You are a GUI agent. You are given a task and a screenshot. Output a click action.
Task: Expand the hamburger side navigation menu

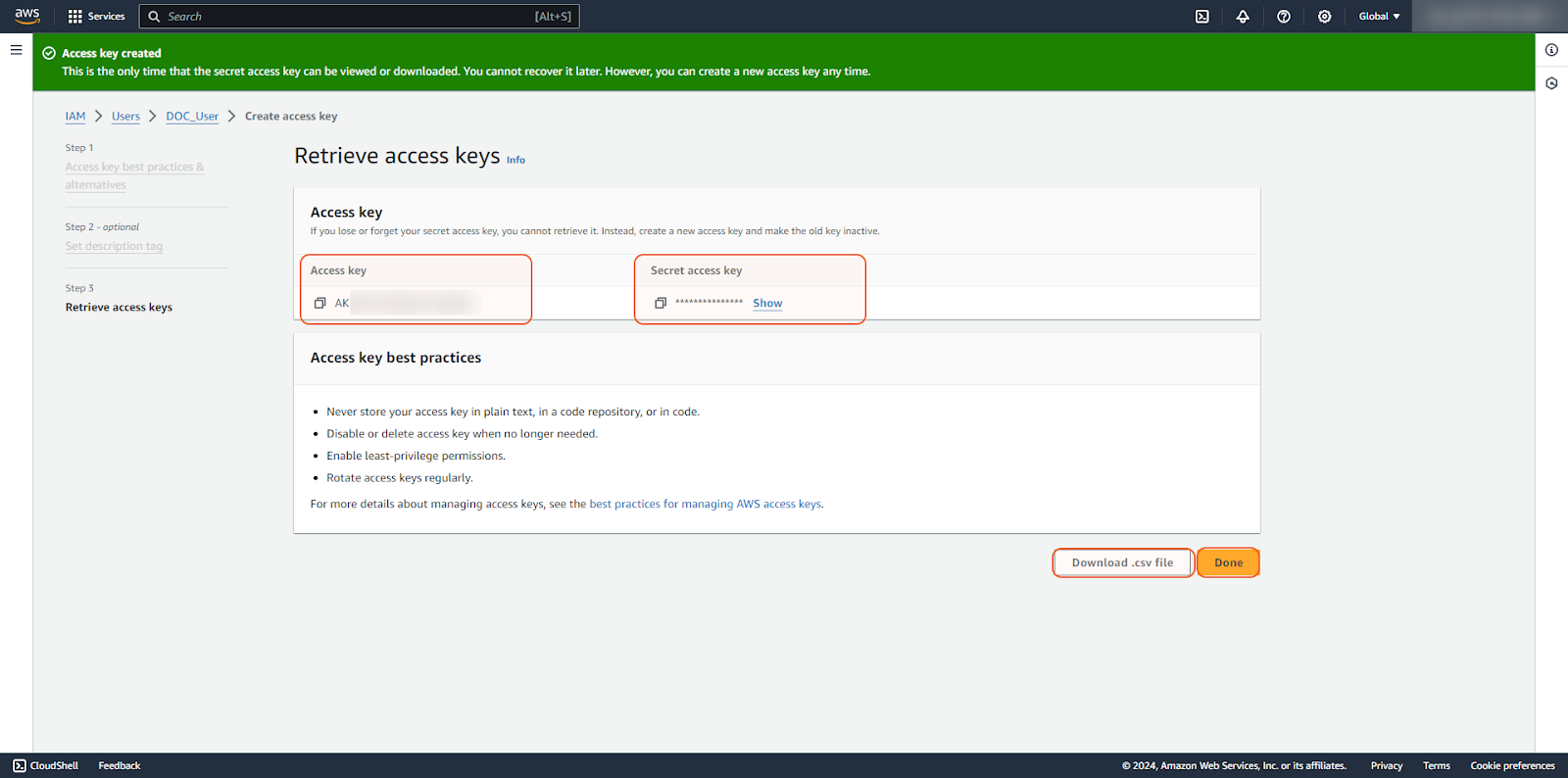click(16, 50)
